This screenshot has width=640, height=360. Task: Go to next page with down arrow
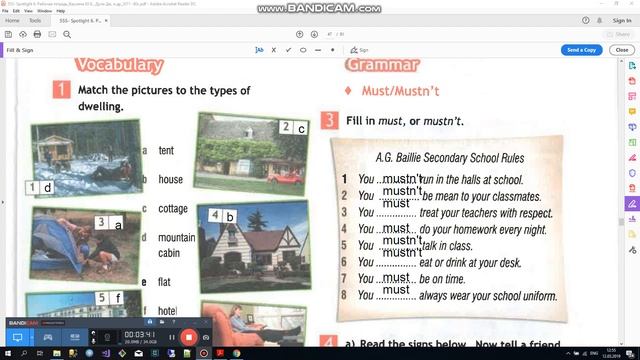[314, 35]
